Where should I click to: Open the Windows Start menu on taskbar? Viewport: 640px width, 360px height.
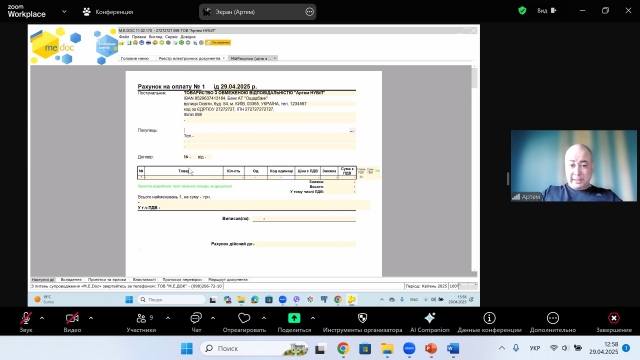click(x=187, y=348)
